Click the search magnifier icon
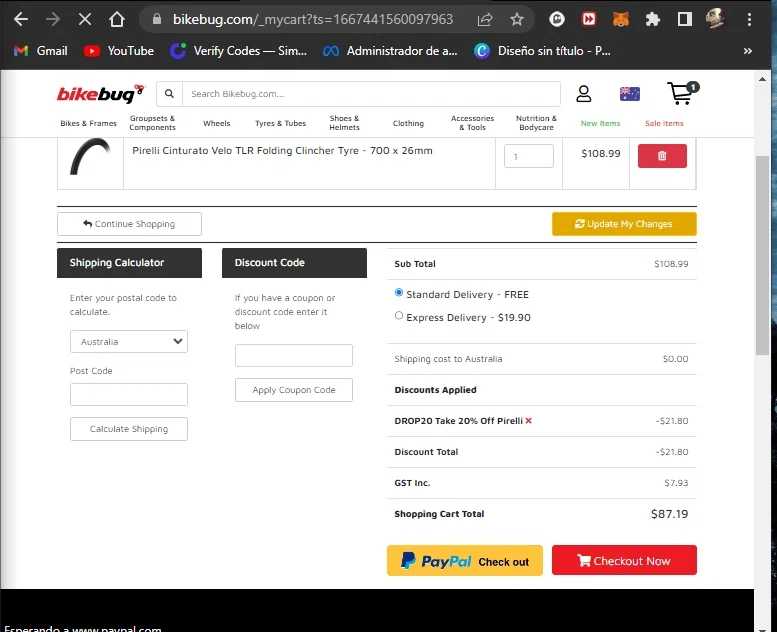Screen dimensions: 777x632 click(169, 94)
